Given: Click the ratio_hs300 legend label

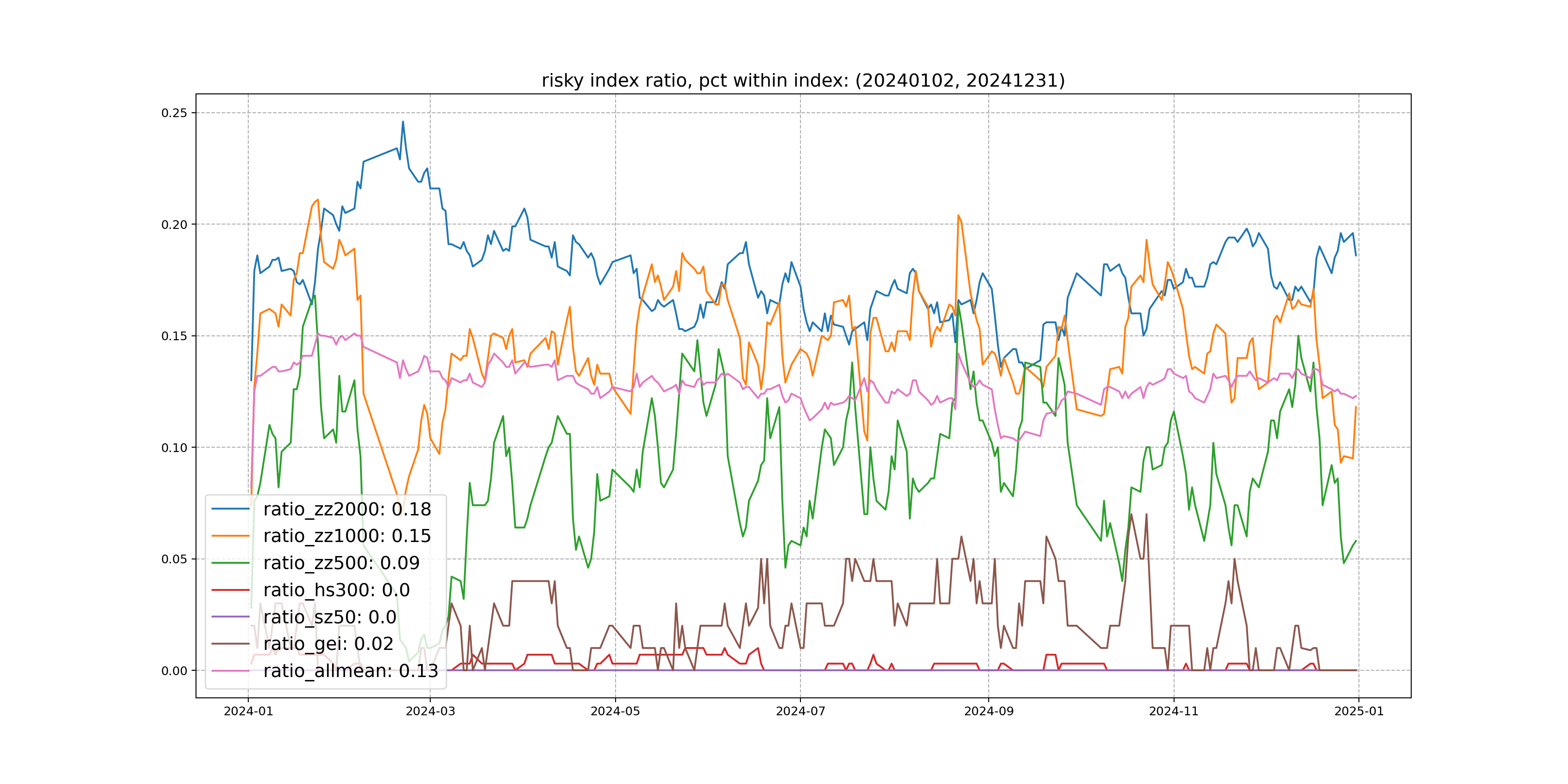Looking at the screenshot, I should tap(336, 590).
